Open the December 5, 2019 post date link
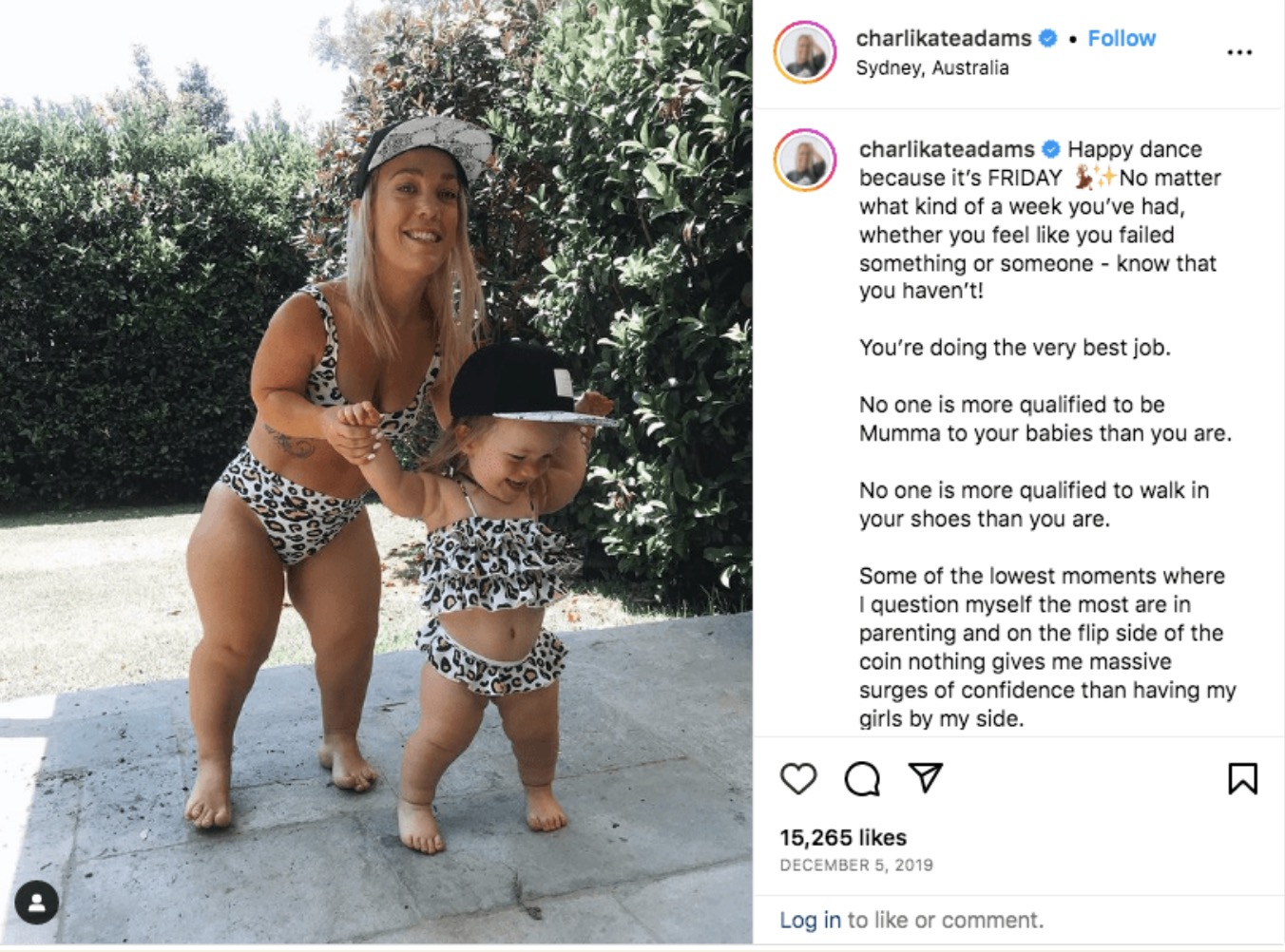This screenshot has width=1285, height=952. click(856, 865)
